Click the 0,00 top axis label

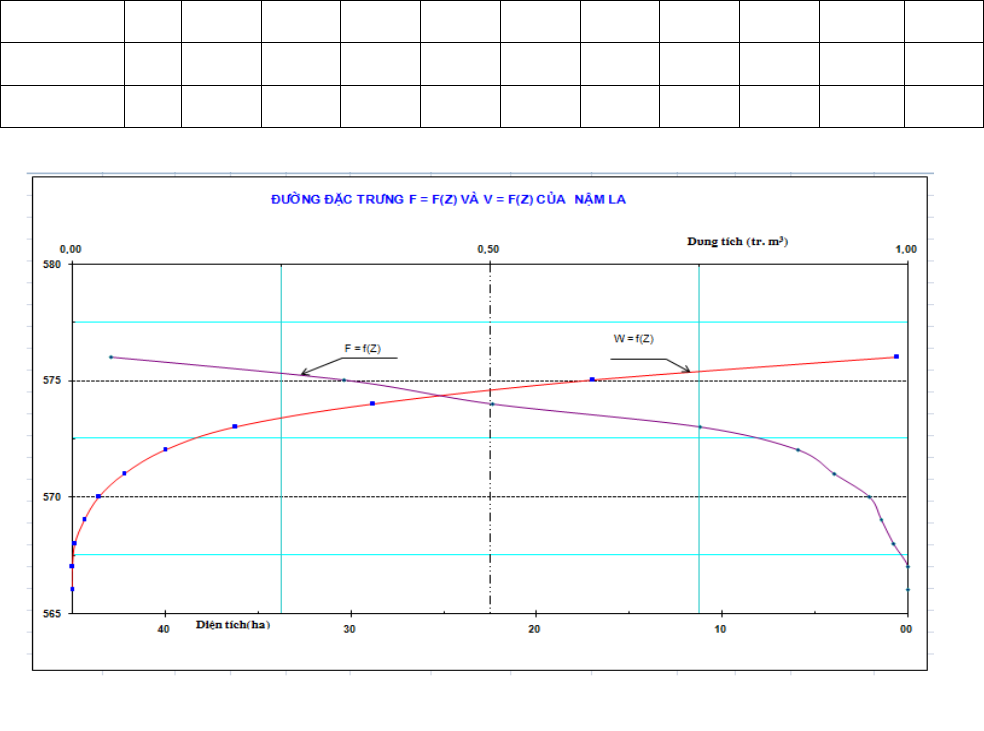click(70, 249)
